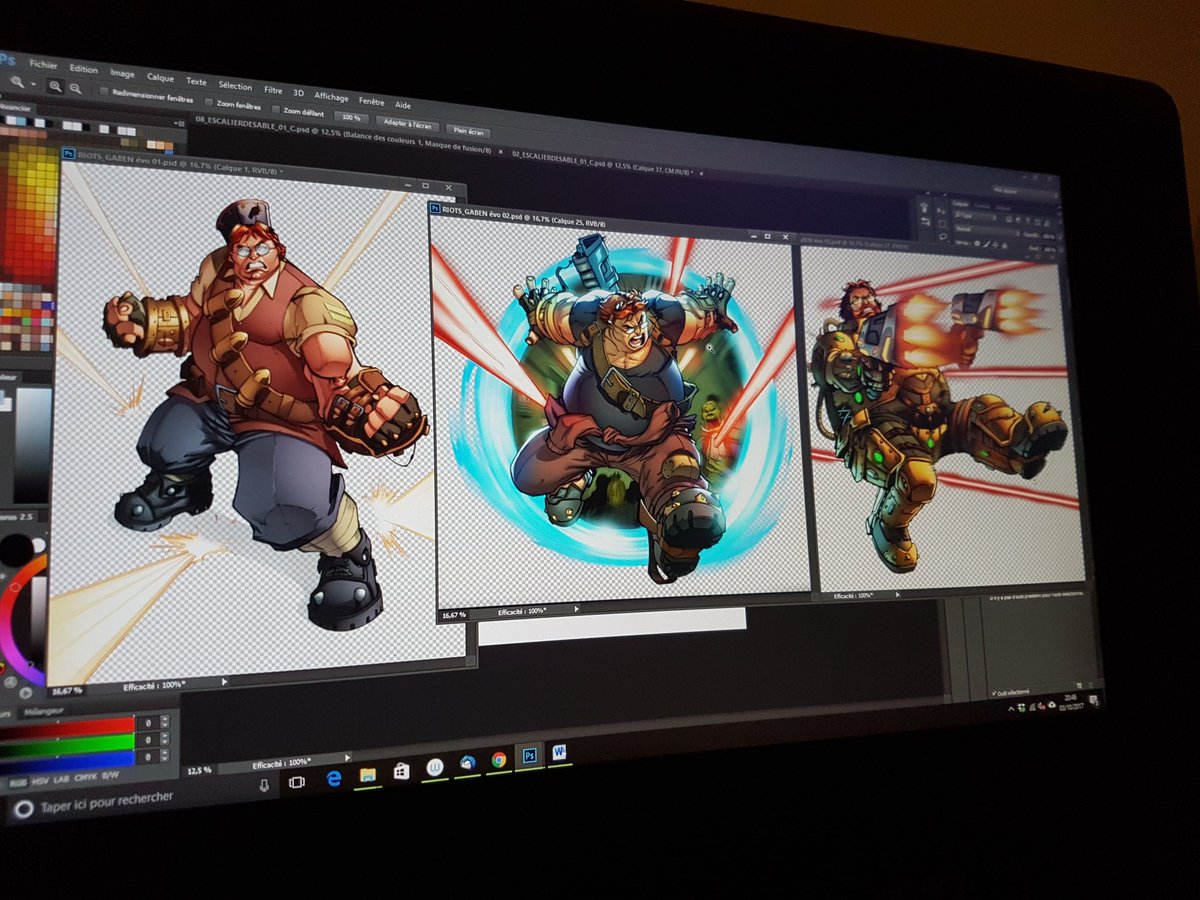Open the Edition menu
The image size is (1200, 900).
point(84,69)
